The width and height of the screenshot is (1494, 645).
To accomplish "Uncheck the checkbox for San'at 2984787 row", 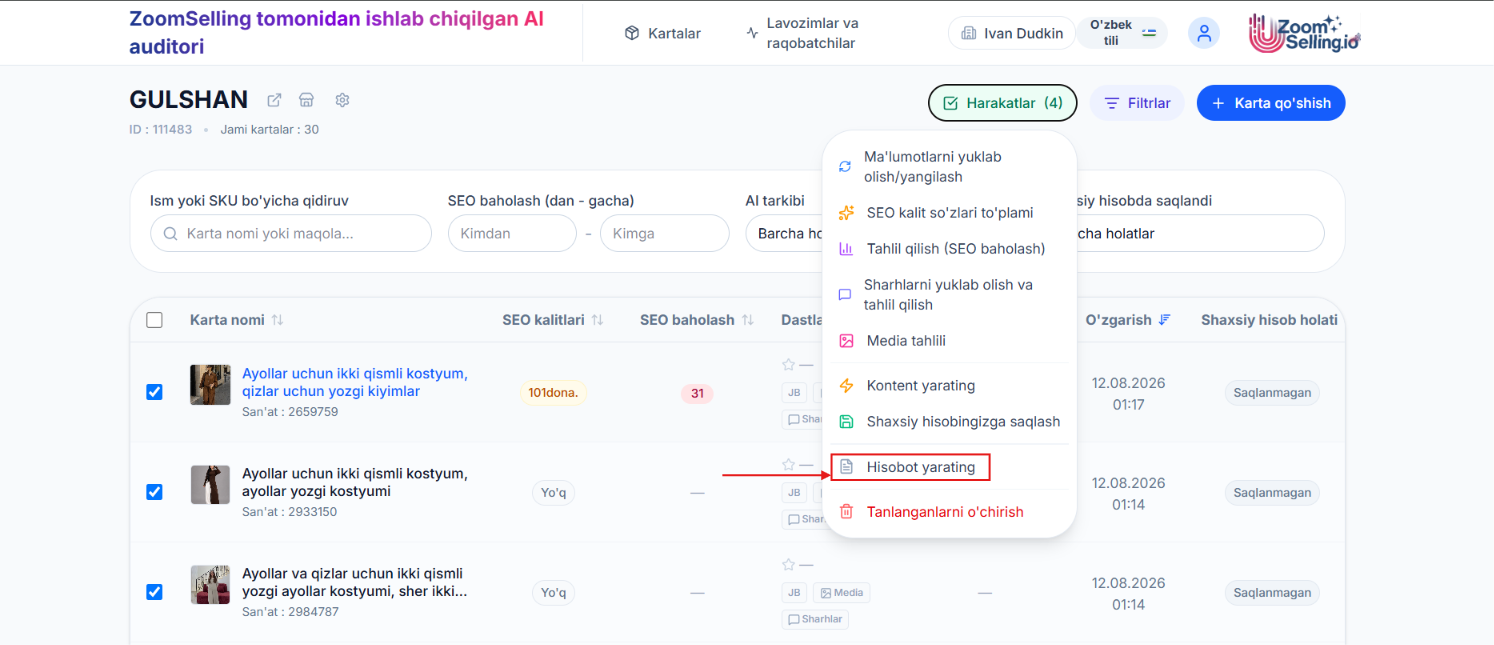I will 154,592.
